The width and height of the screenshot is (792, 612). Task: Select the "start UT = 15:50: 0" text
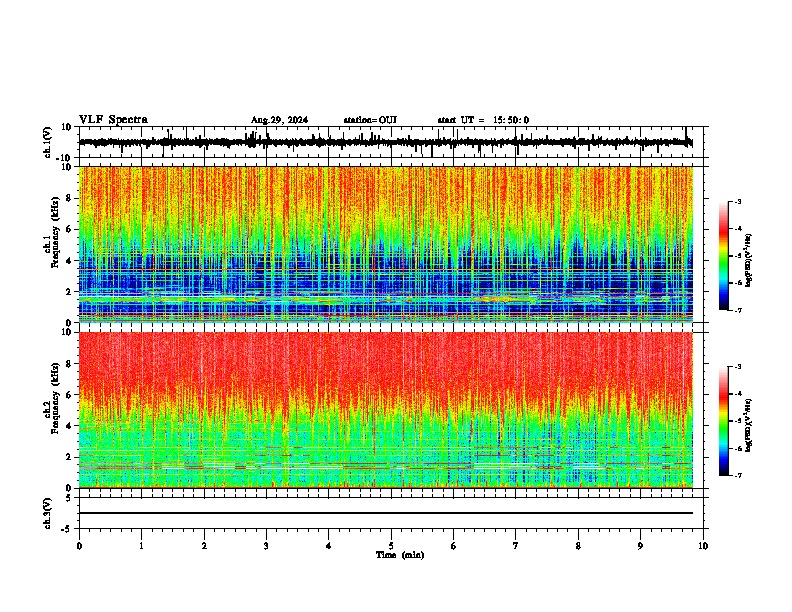click(x=483, y=120)
